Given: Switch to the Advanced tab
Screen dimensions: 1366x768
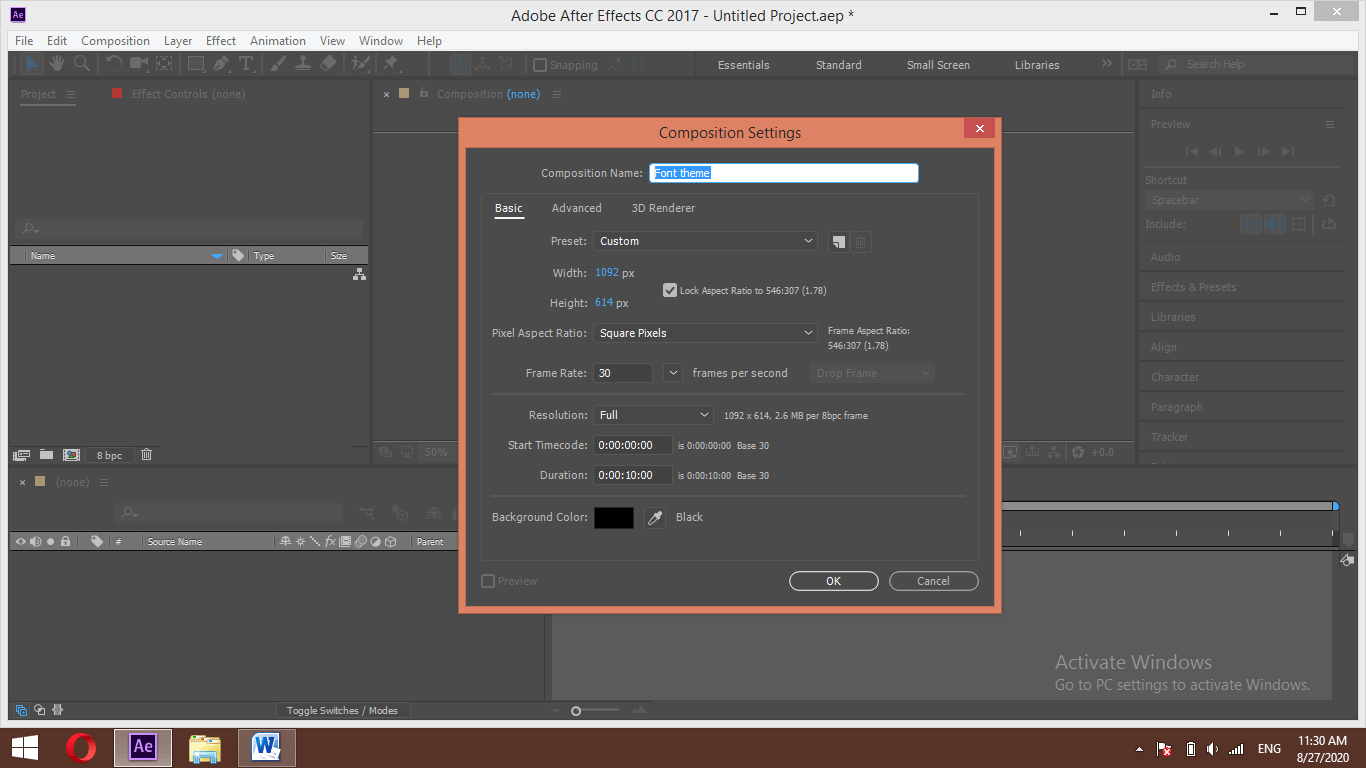Looking at the screenshot, I should tap(576, 208).
